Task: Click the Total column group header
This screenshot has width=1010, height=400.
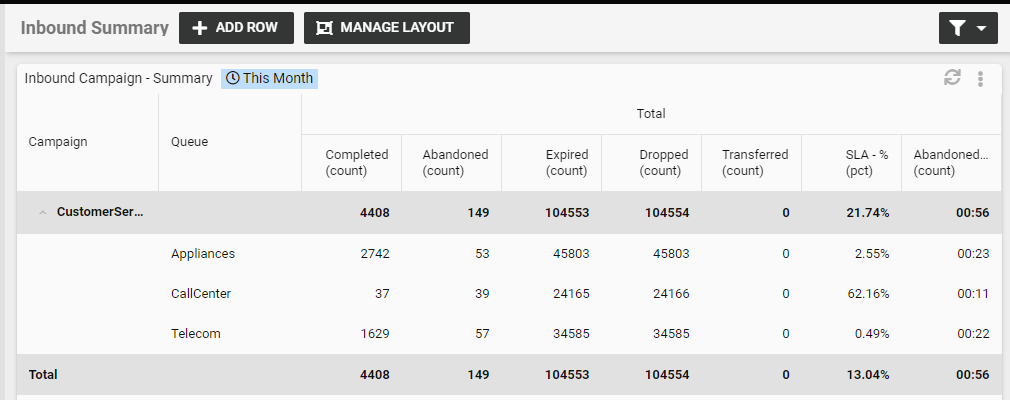Action: (651, 114)
